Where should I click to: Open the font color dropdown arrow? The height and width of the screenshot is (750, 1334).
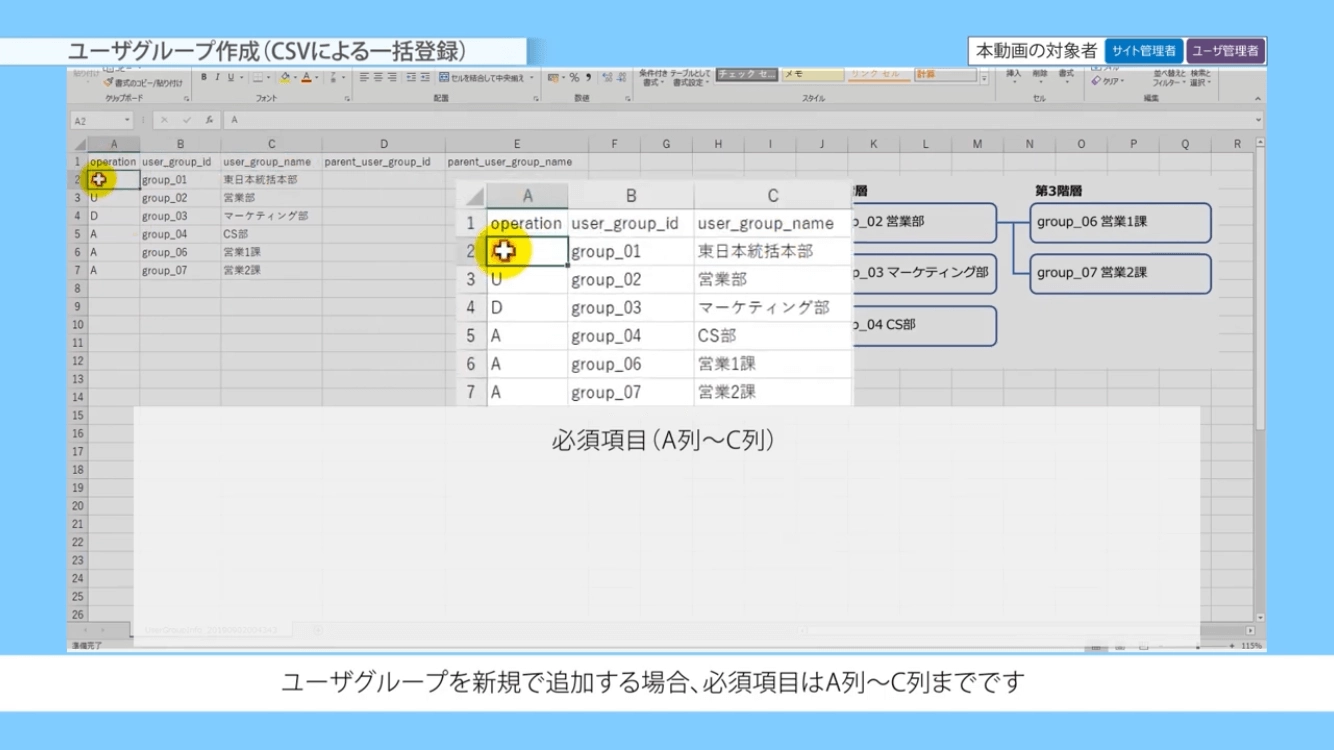click(x=317, y=77)
